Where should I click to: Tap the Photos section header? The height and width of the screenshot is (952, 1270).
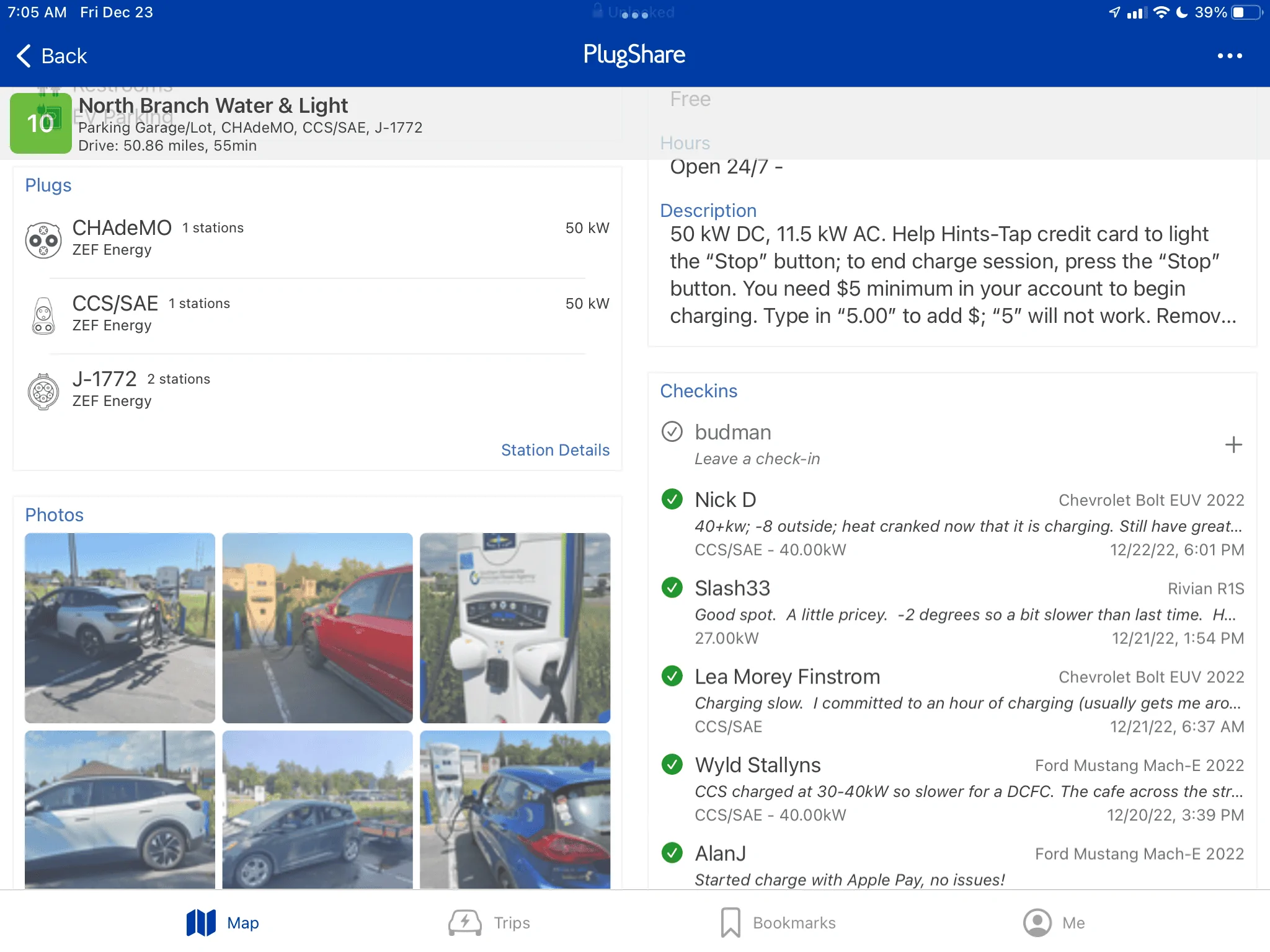54,514
